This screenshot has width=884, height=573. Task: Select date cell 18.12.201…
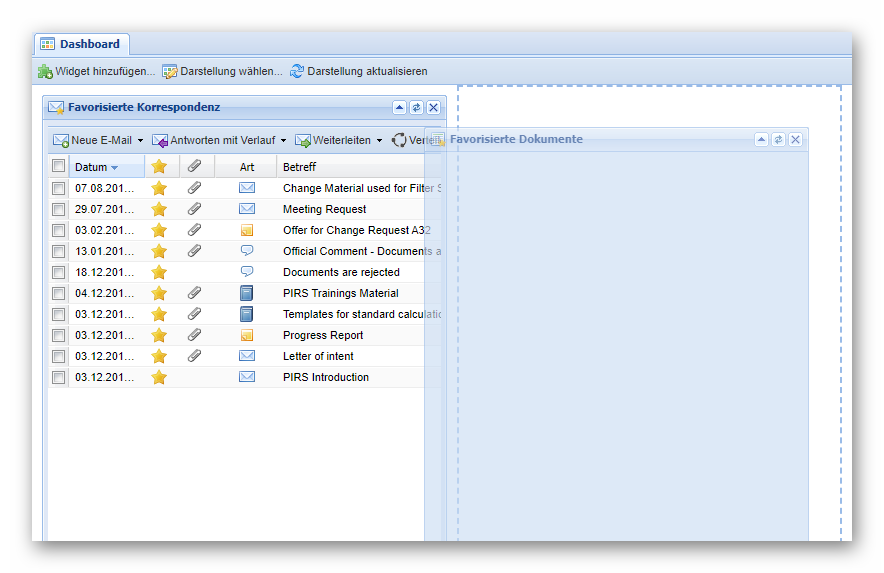coord(104,272)
